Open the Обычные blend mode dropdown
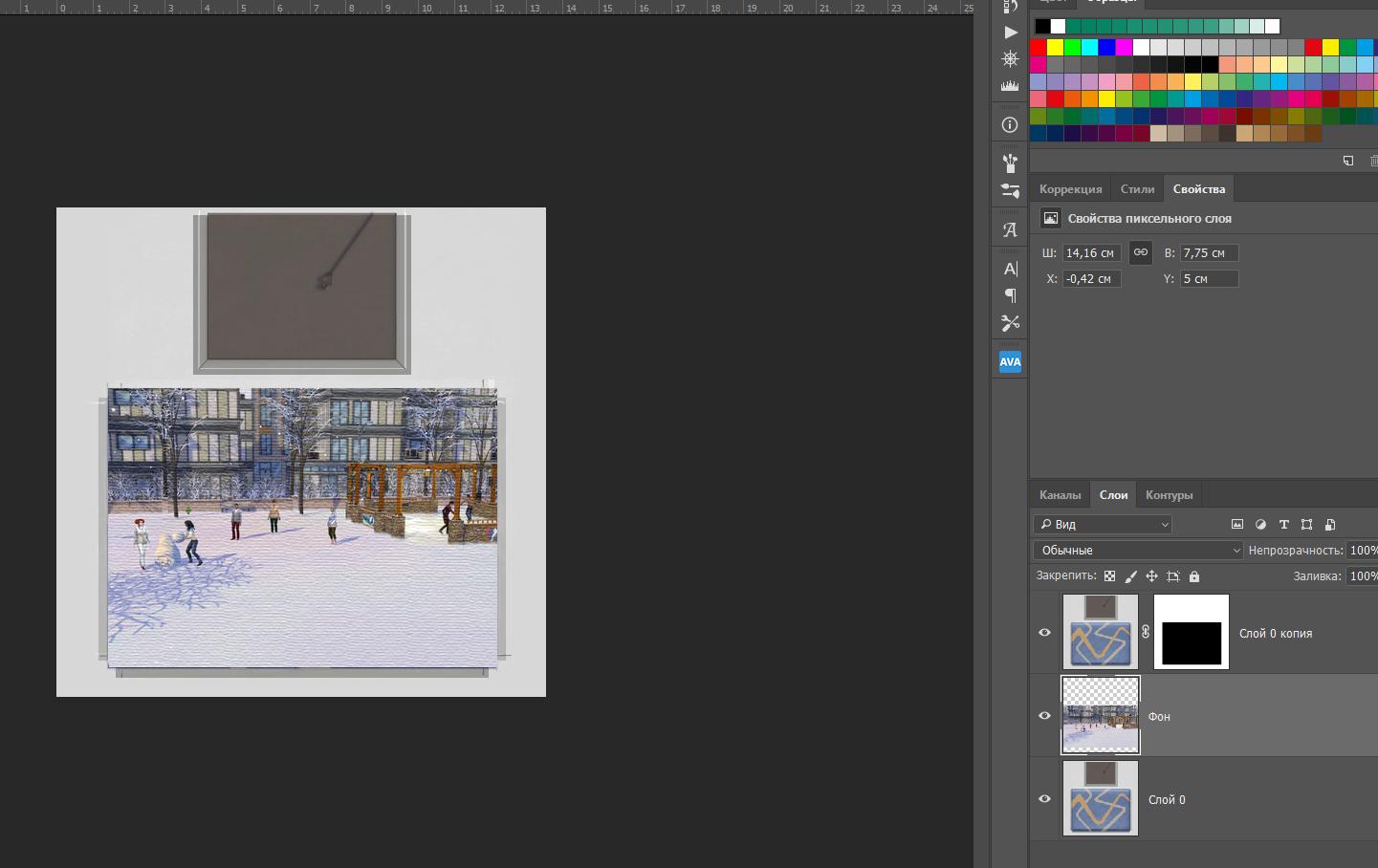Image resolution: width=1378 pixels, height=868 pixels. [1138, 551]
